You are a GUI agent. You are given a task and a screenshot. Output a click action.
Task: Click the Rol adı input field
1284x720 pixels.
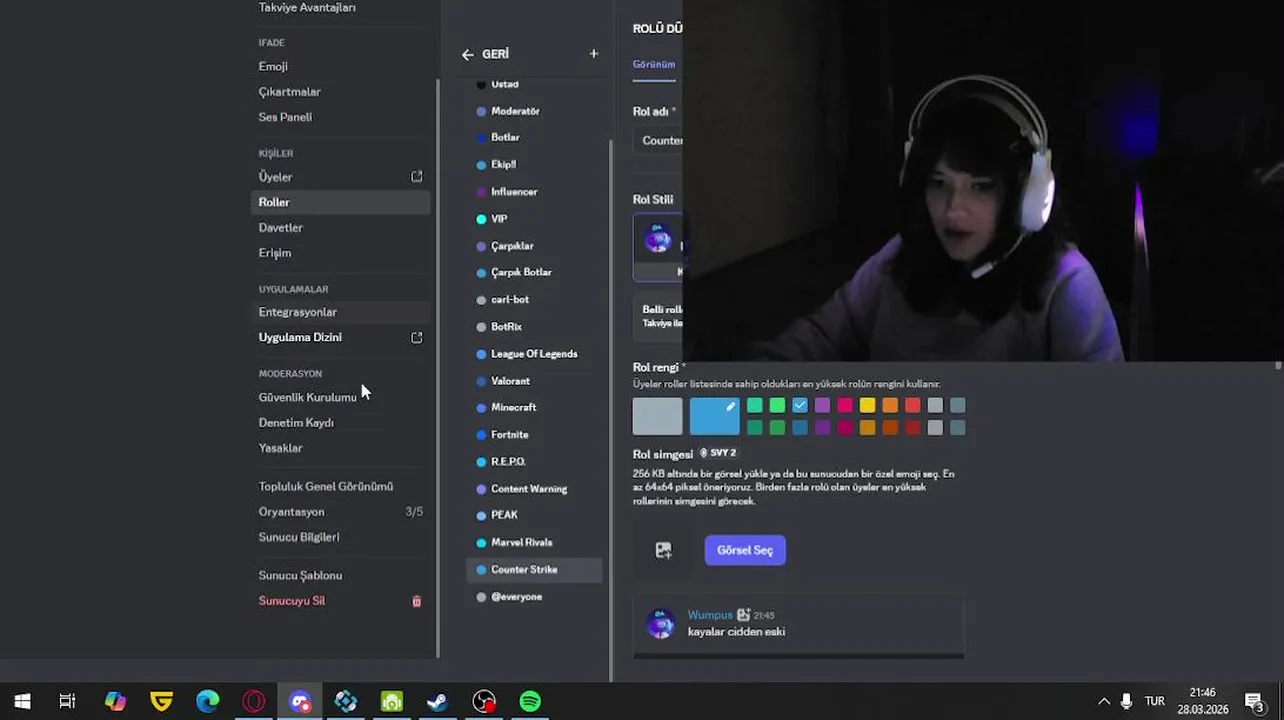click(x=658, y=141)
